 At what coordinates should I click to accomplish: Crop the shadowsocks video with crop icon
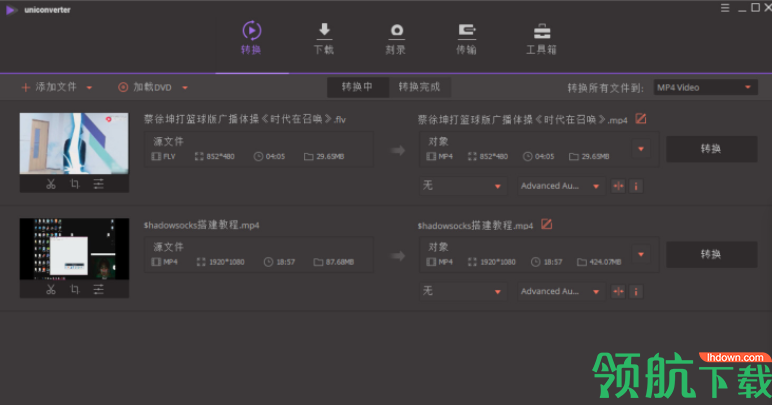click(x=75, y=289)
